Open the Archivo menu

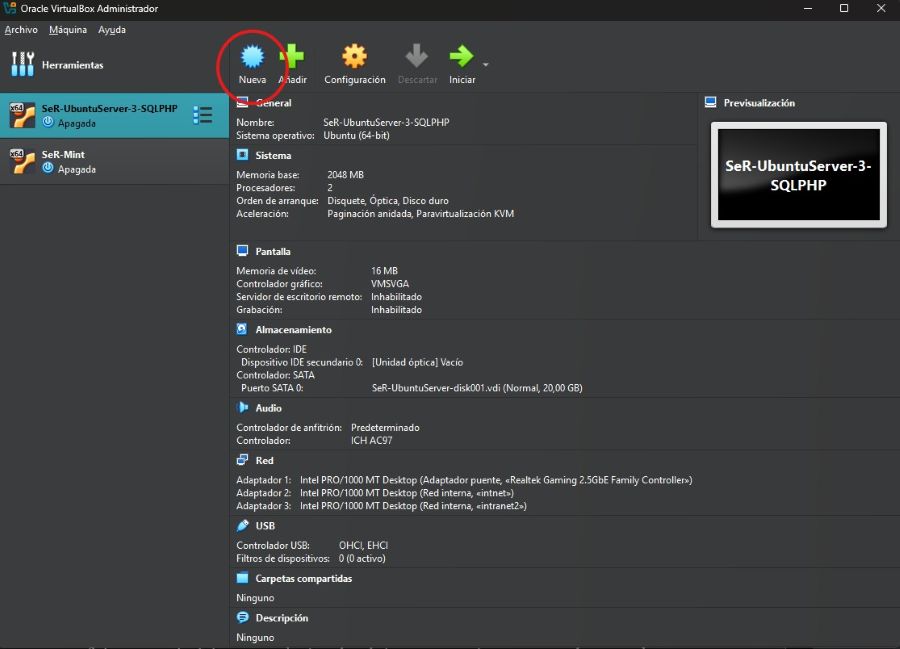(x=21, y=30)
